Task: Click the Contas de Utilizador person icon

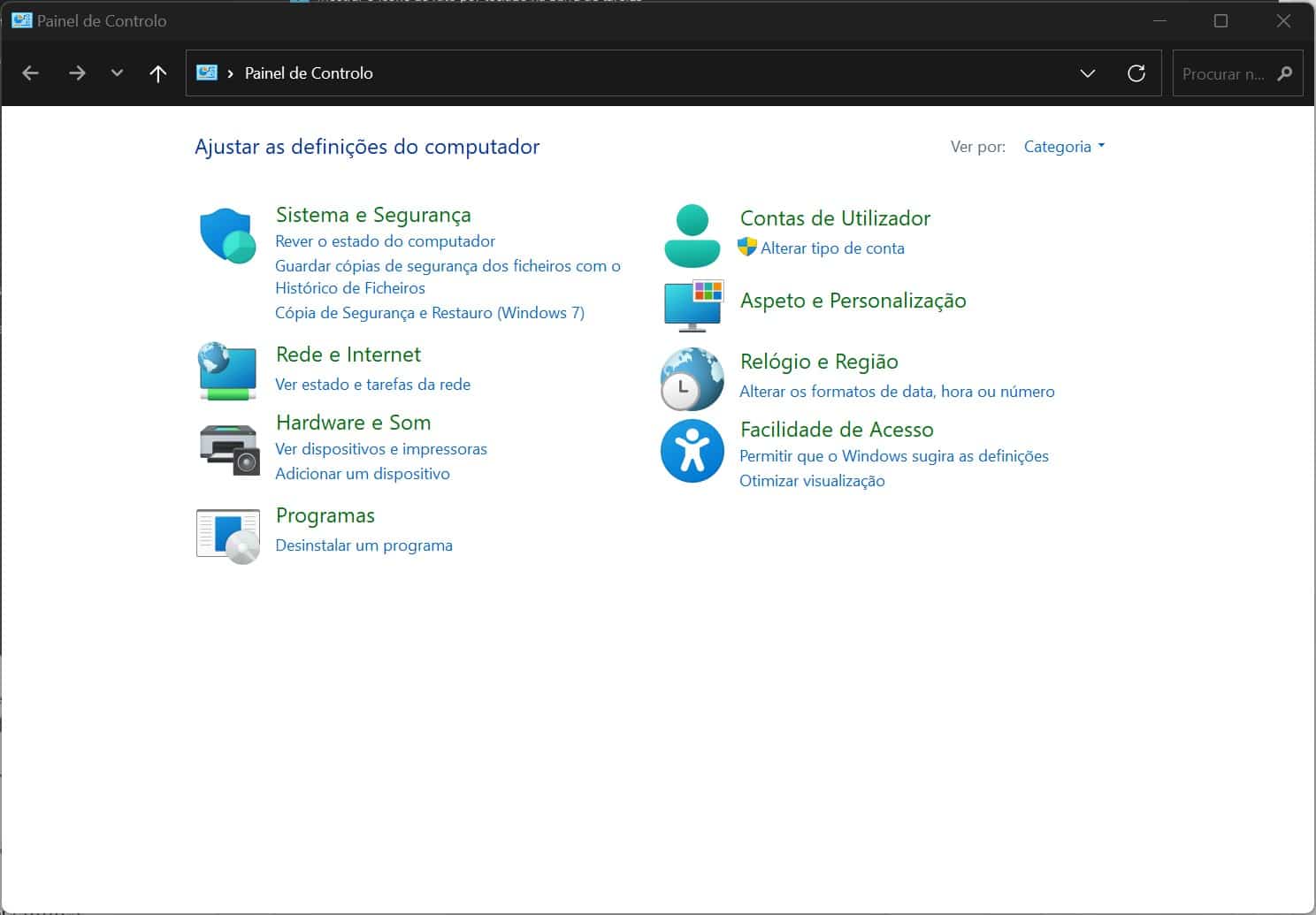Action: [692, 236]
